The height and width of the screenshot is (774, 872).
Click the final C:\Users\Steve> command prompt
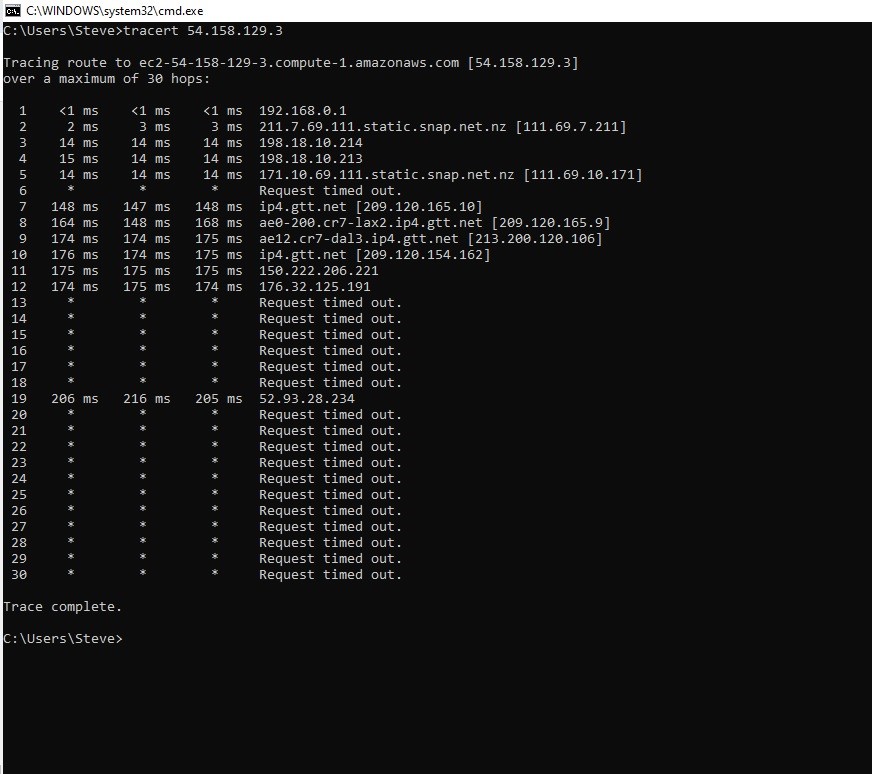(x=62, y=639)
